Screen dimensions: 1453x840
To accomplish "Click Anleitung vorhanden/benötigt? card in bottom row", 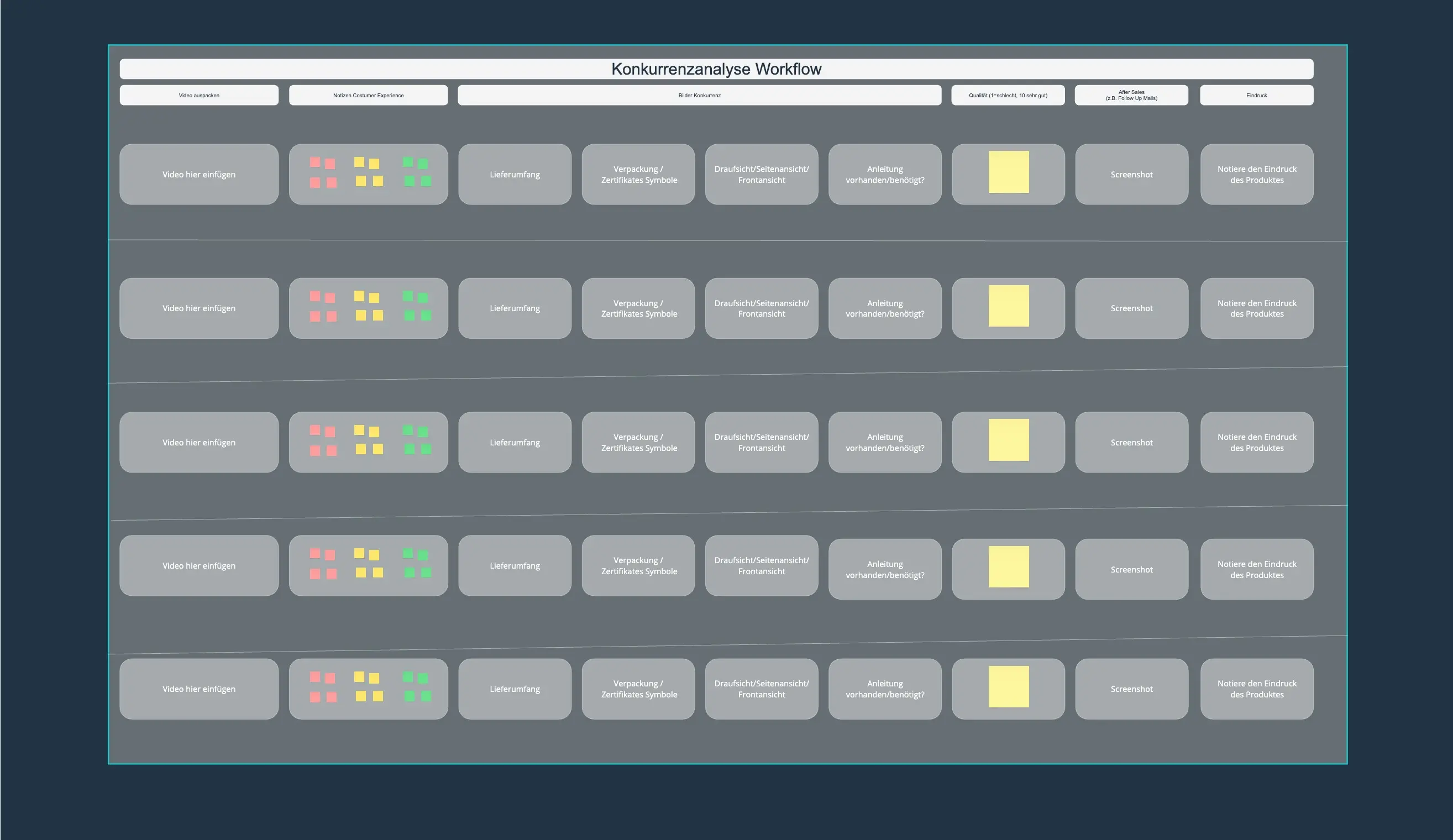I will 884,689.
